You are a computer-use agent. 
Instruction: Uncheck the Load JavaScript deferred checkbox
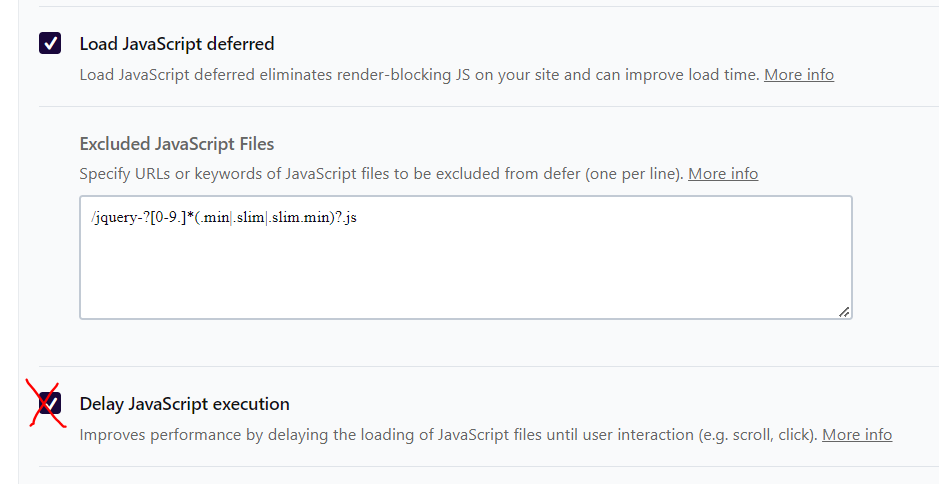coord(50,44)
